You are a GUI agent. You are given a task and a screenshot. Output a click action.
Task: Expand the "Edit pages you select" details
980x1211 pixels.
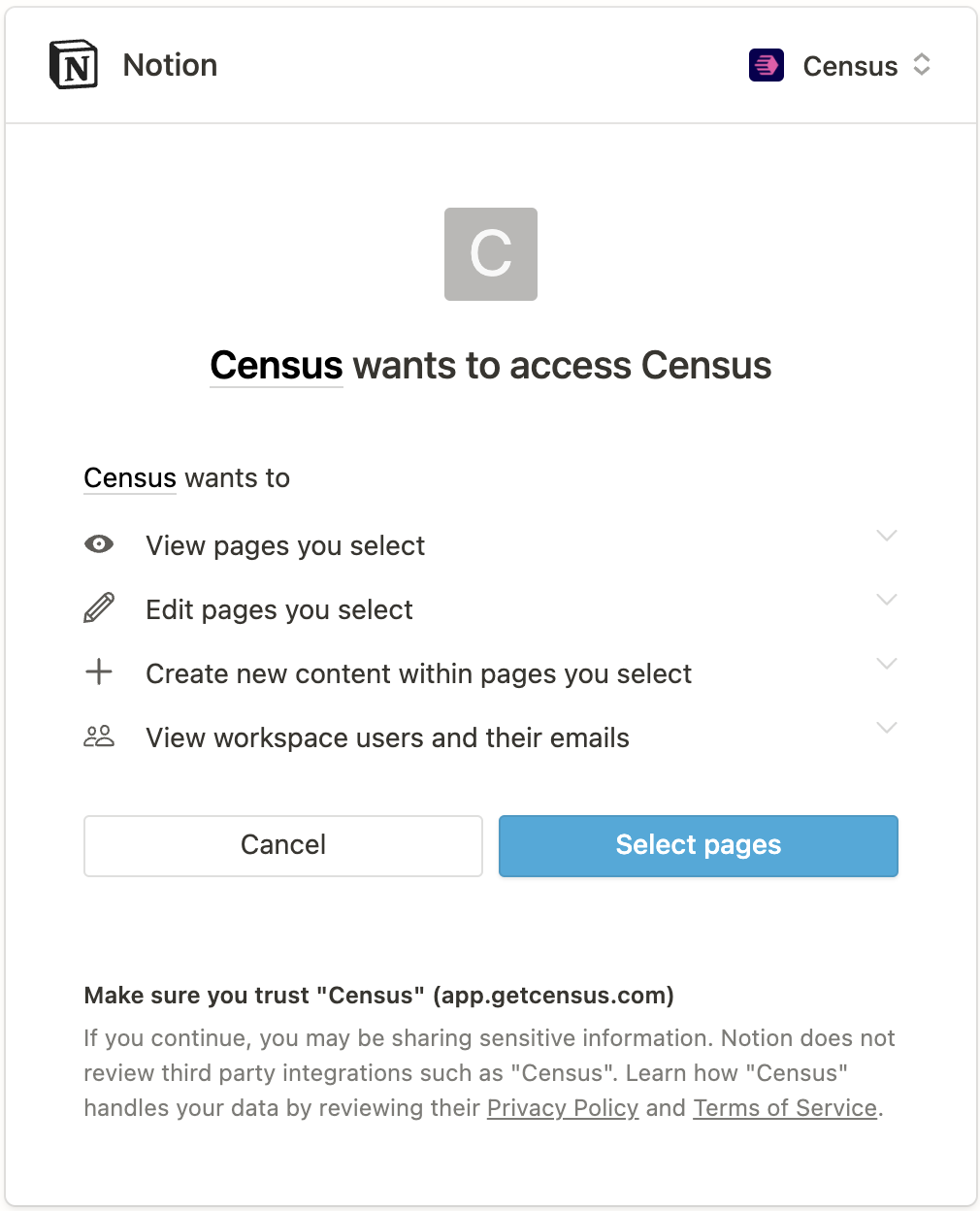(886, 600)
